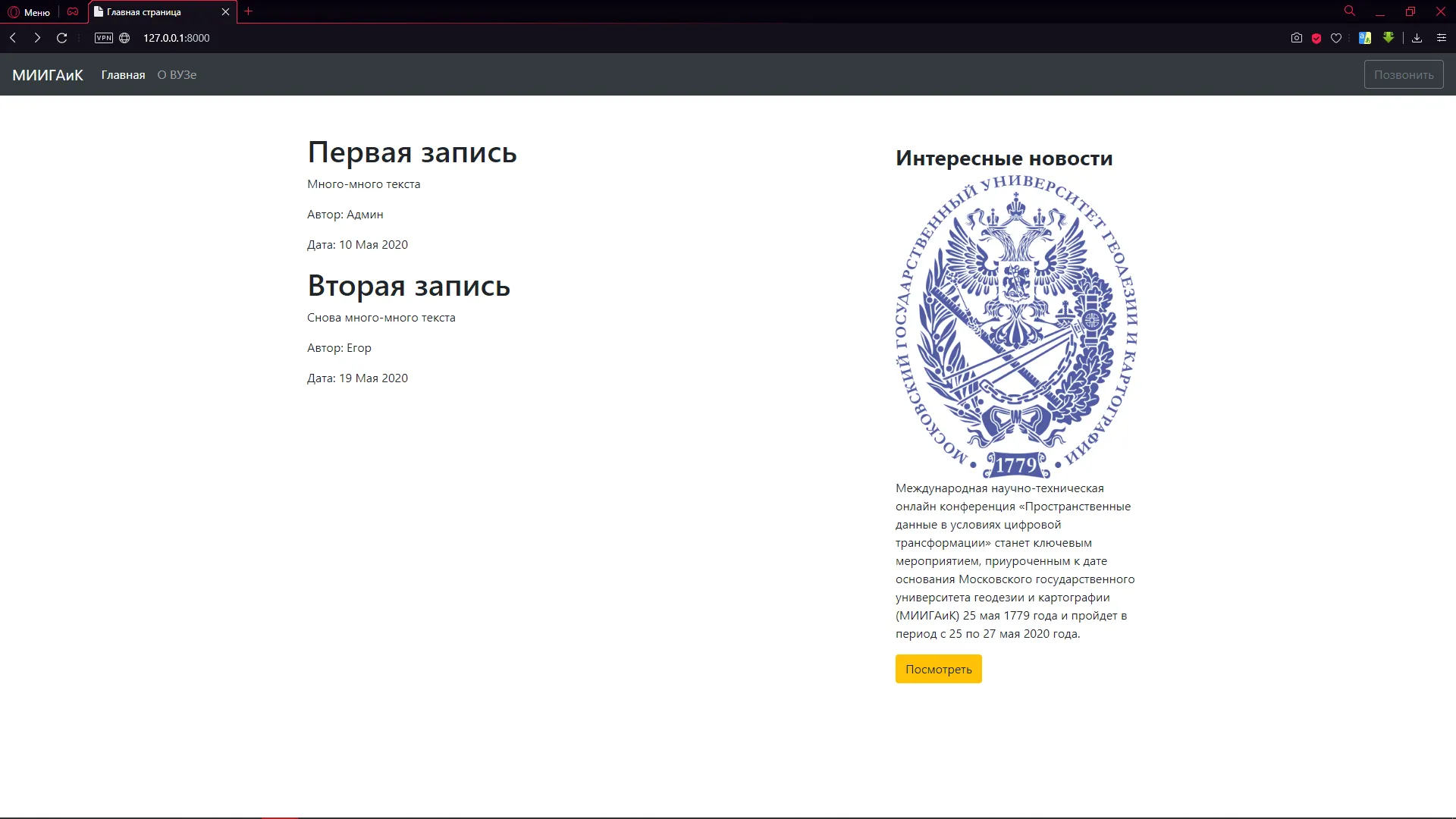Open the О ВУЗе navigation link
The width and height of the screenshot is (1456, 819).
177,74
